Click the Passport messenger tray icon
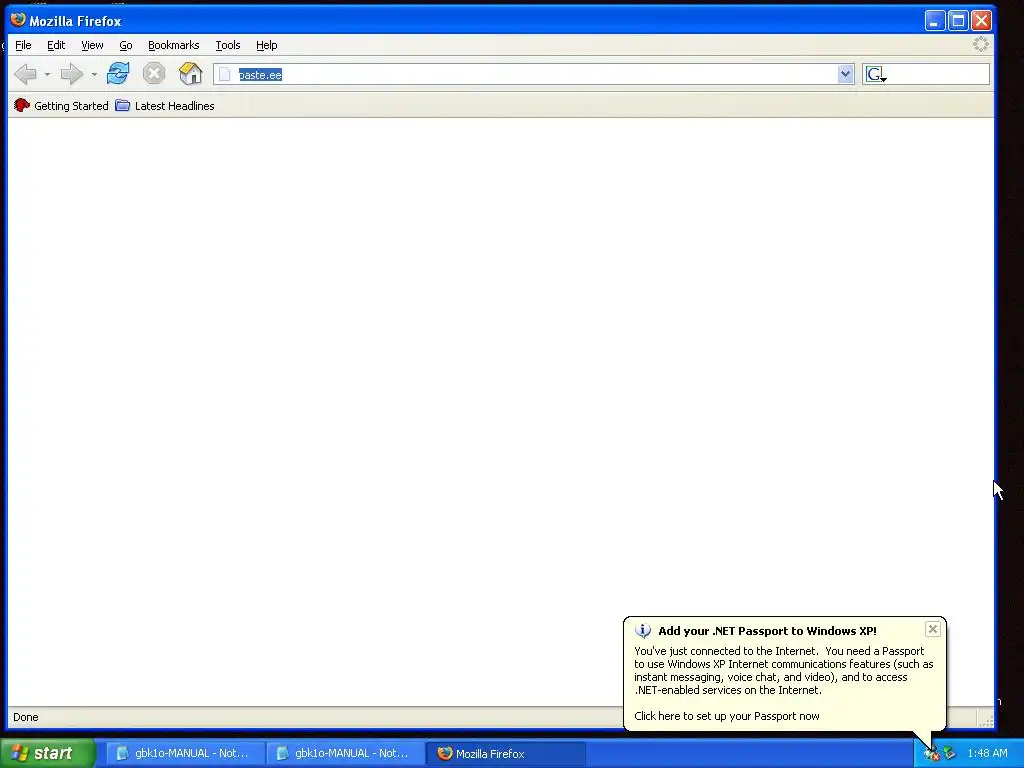The width and height of the screenshot is (1024, 768). [x=931, y=754]
